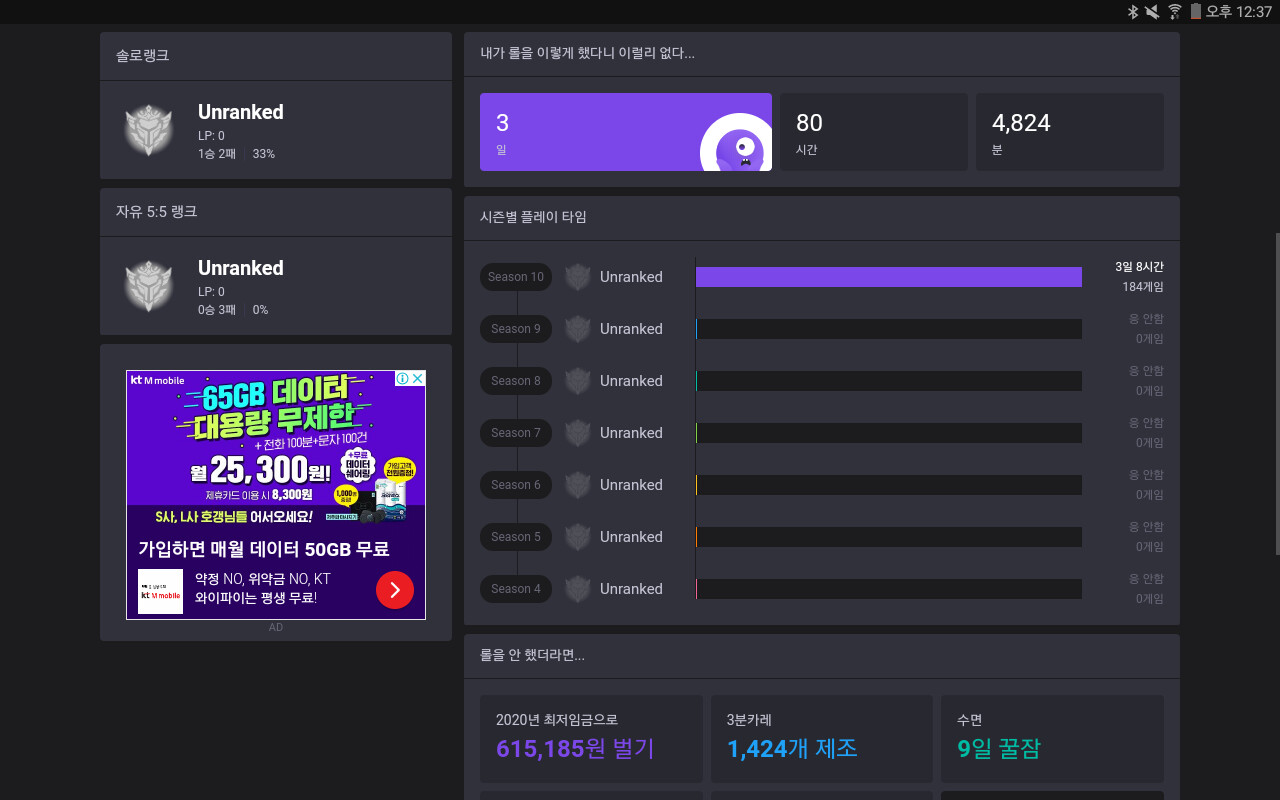Viewport: 1280px width, 800px height.
Task: Click the Season 10 rank emblem icon
Action: (x=578, y=277)
